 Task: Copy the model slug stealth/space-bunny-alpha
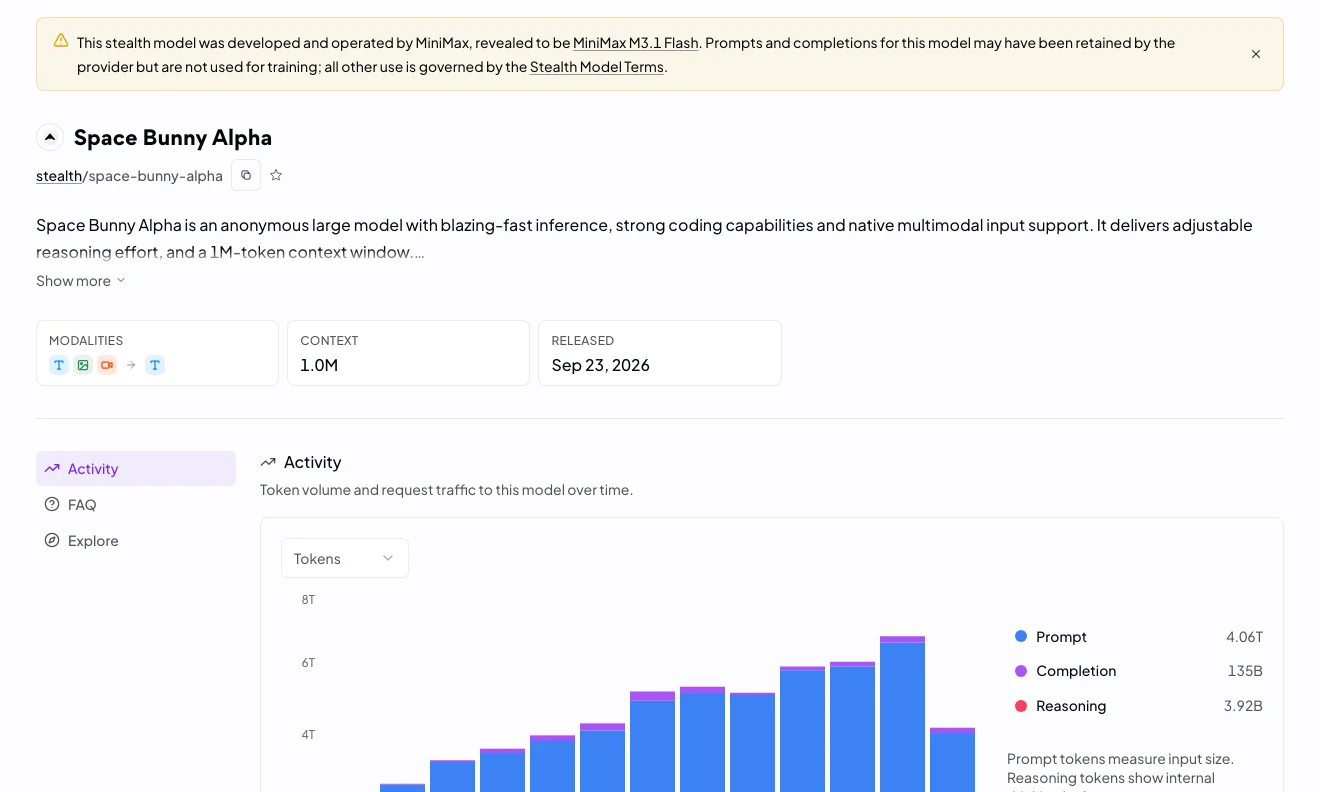click(x=246, y=175)
